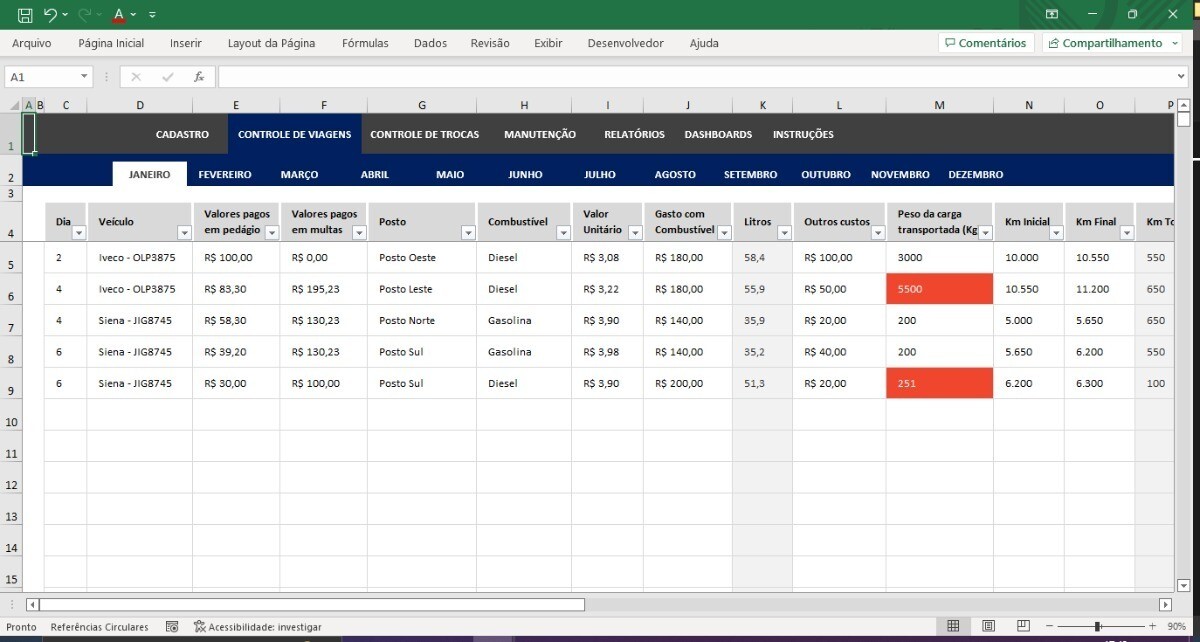Image resolution: width=1200 pixels, height=642 pixels.
Task: Click the Comentários button
Action: click(985, 44)
